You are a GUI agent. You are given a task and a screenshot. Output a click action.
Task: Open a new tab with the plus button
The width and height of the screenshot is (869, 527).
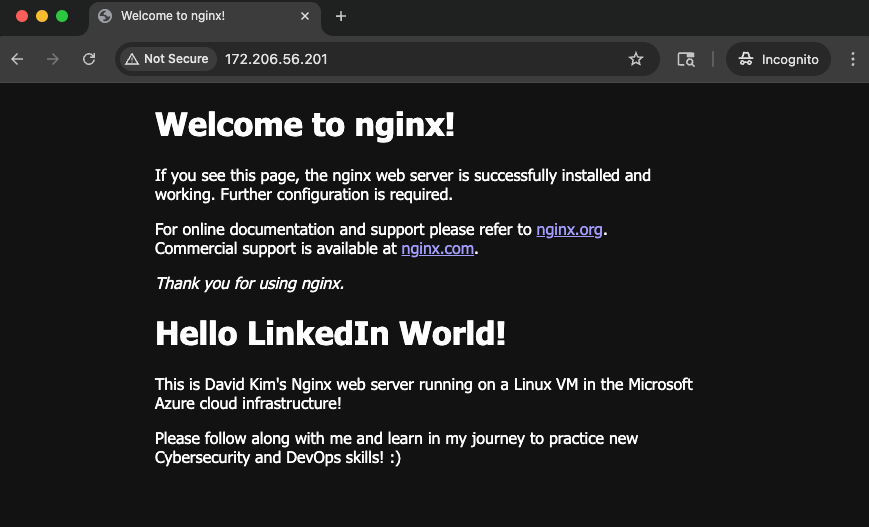[x=341, y=16]
